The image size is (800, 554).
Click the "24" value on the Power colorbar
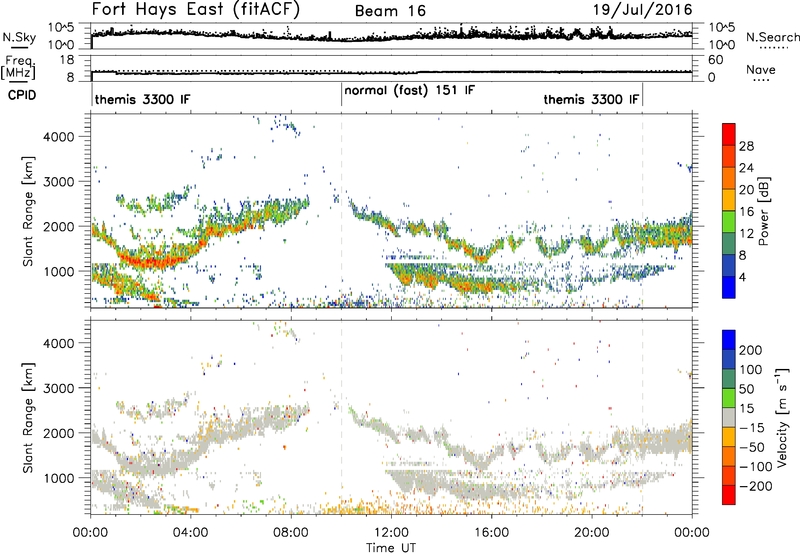pyautogui.click(x=746, y=168)
